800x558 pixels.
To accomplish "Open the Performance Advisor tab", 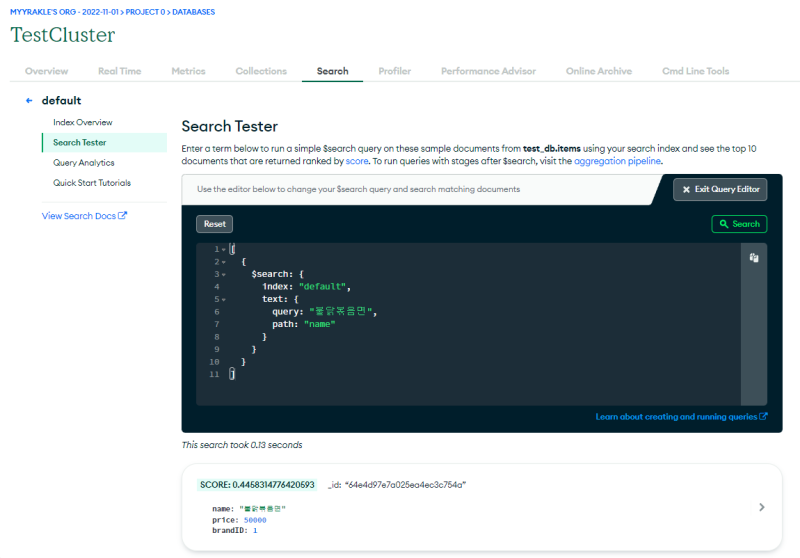I will [488, 72].
